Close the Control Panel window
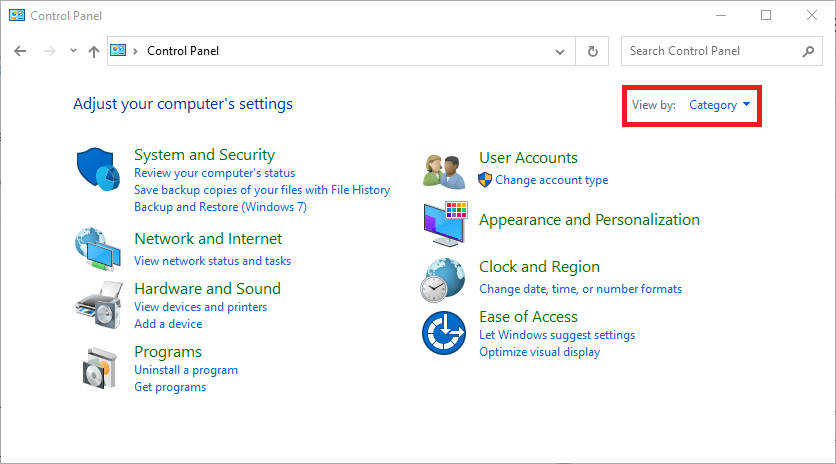Viewport: 836px width, 464px height. point(812,15)
